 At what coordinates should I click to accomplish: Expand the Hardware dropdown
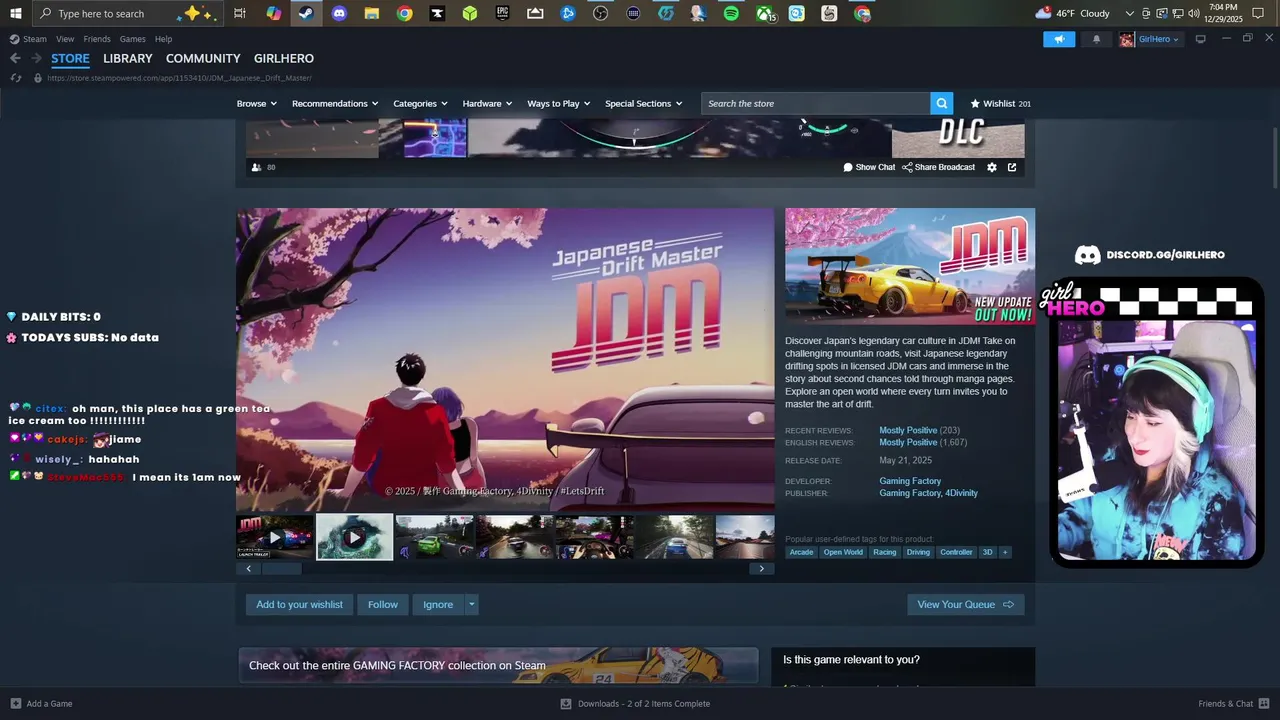[487, 103]
